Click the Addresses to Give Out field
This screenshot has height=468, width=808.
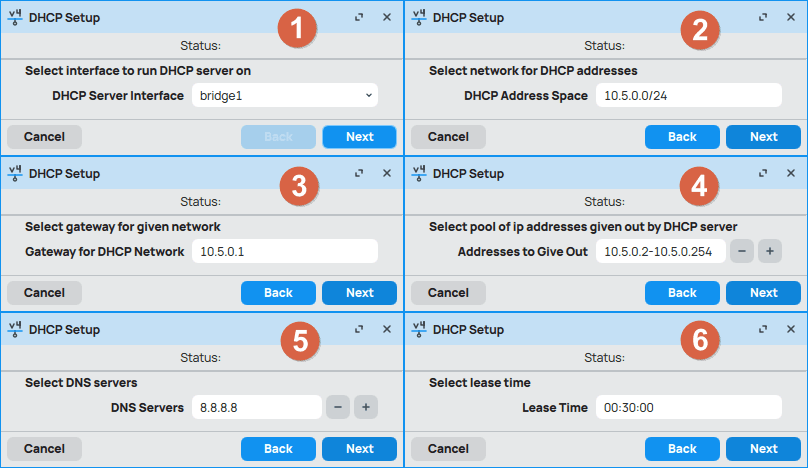[x=659, y=251]
